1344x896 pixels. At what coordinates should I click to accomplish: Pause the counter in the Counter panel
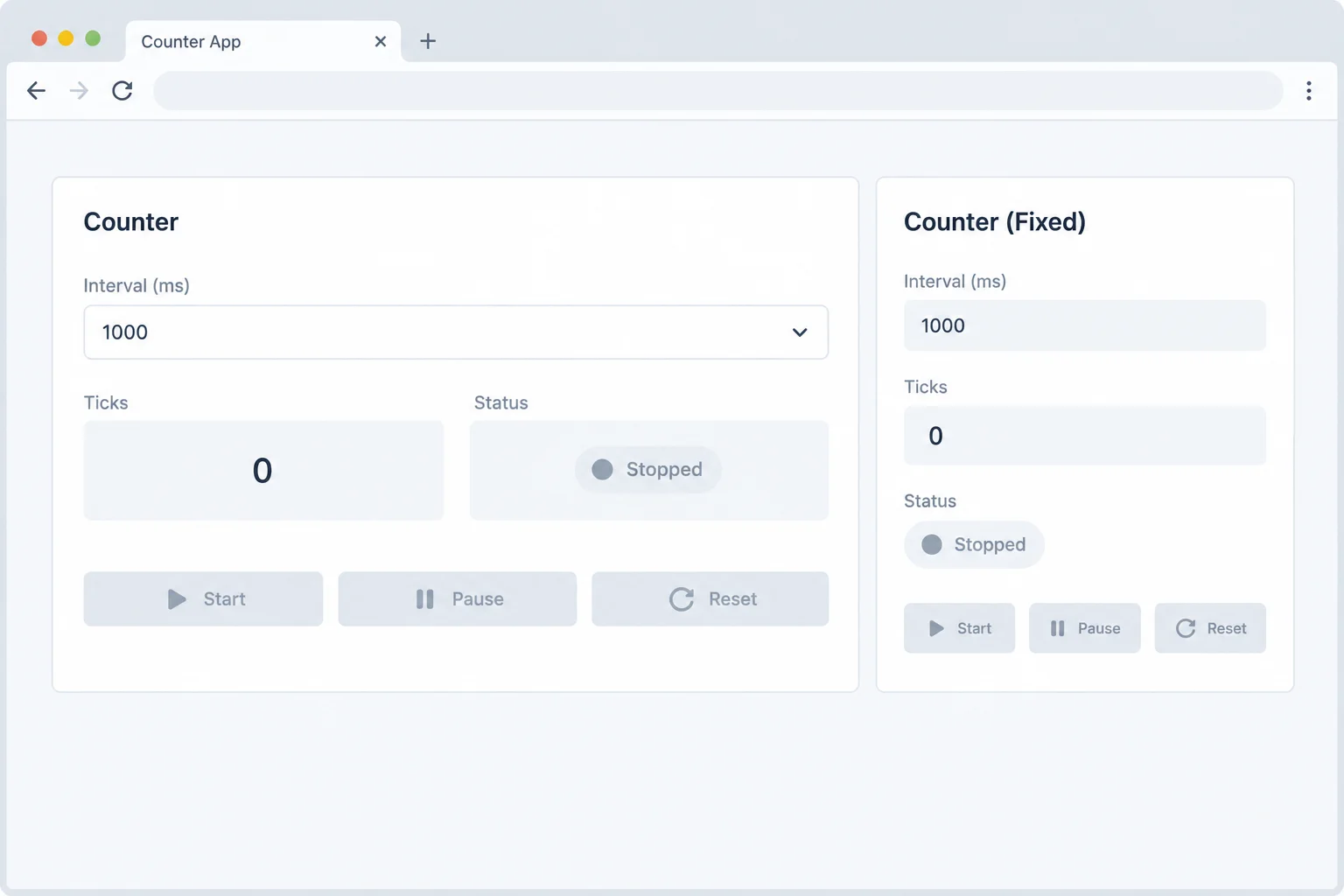click(x=458, y=599)
